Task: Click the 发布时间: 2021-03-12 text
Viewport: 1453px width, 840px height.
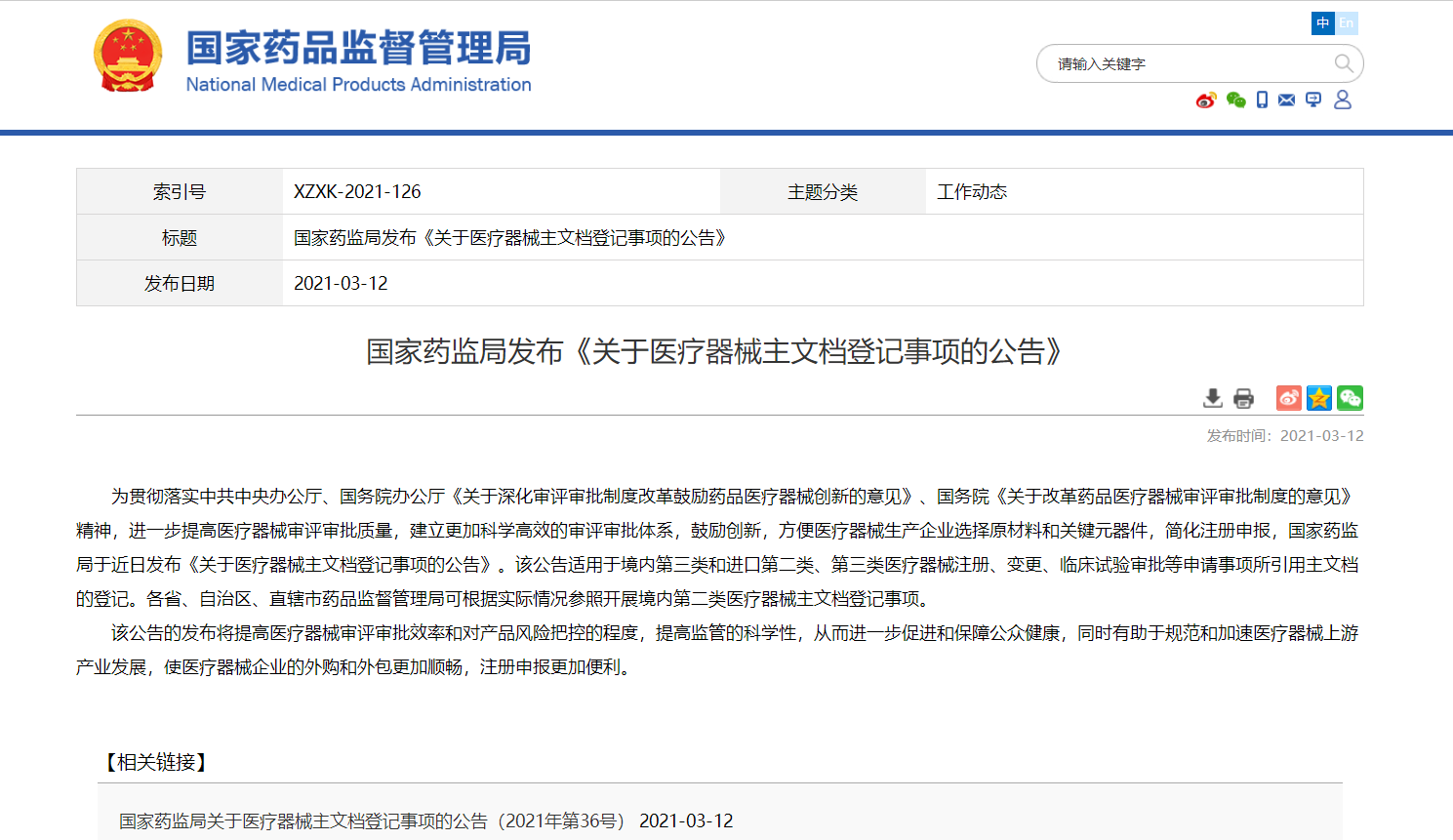Action: (1285, 436)
